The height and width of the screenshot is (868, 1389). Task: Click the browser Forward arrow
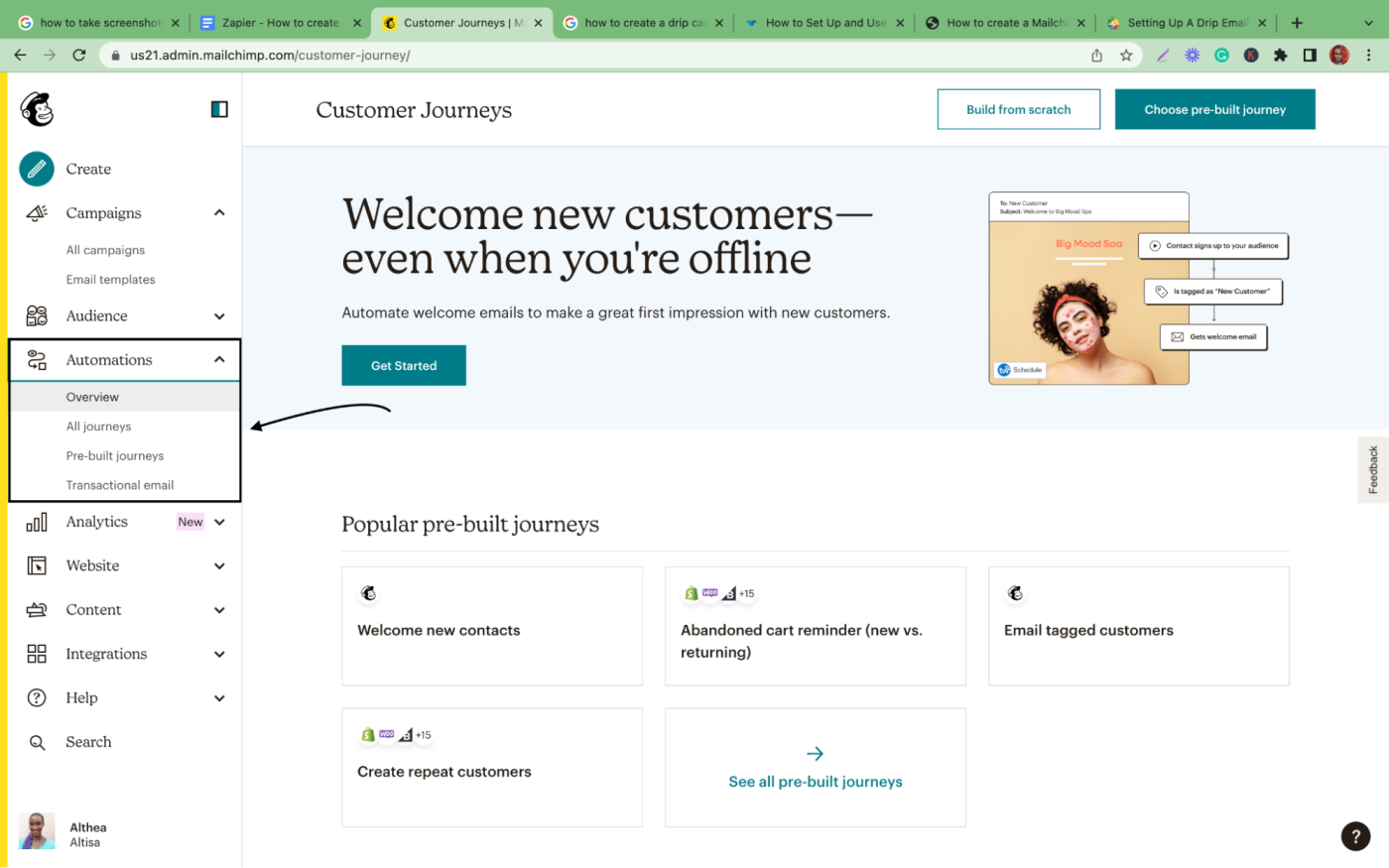pos(50,56)
